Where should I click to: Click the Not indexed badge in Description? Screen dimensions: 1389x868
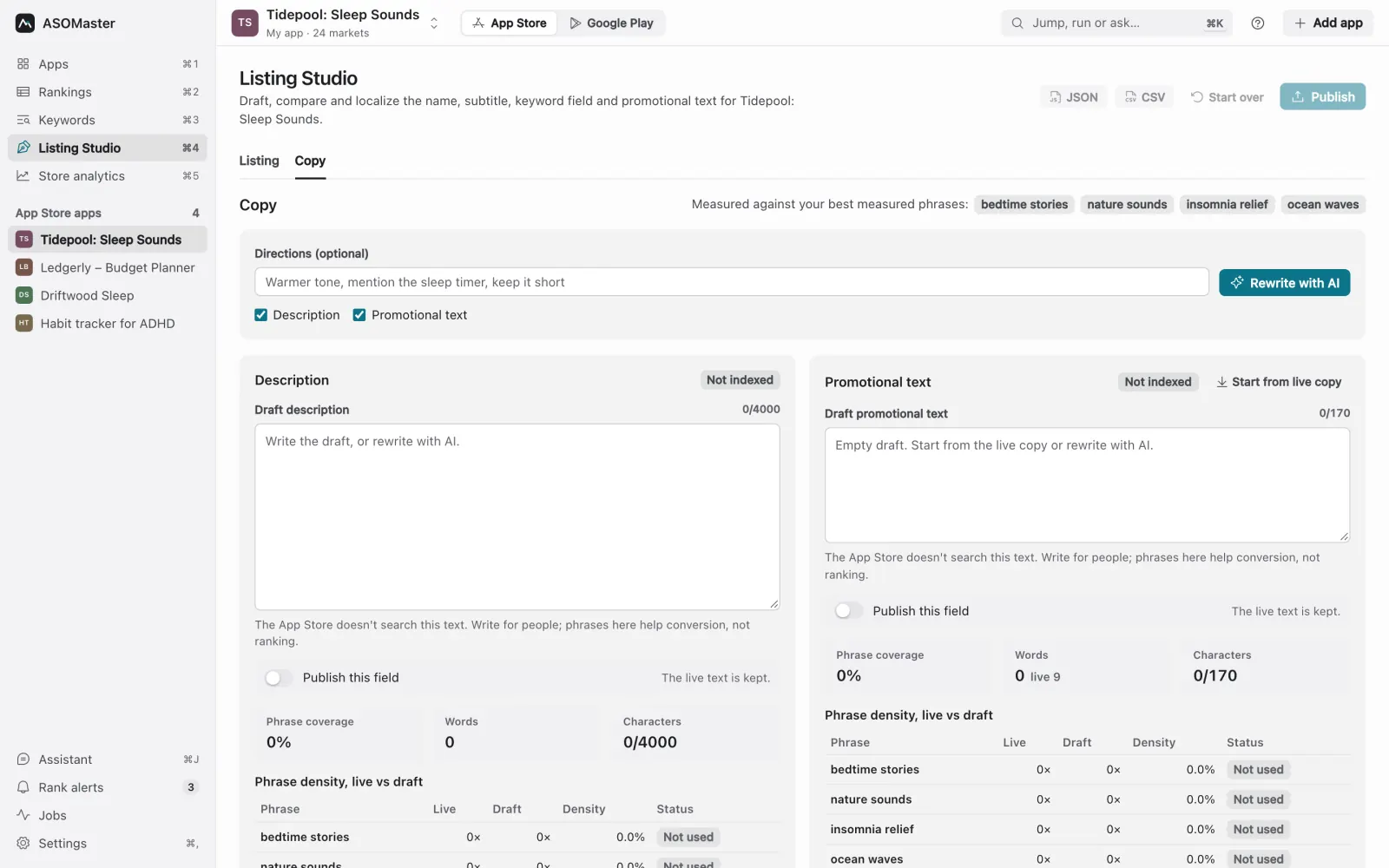(x=740, y=380)
